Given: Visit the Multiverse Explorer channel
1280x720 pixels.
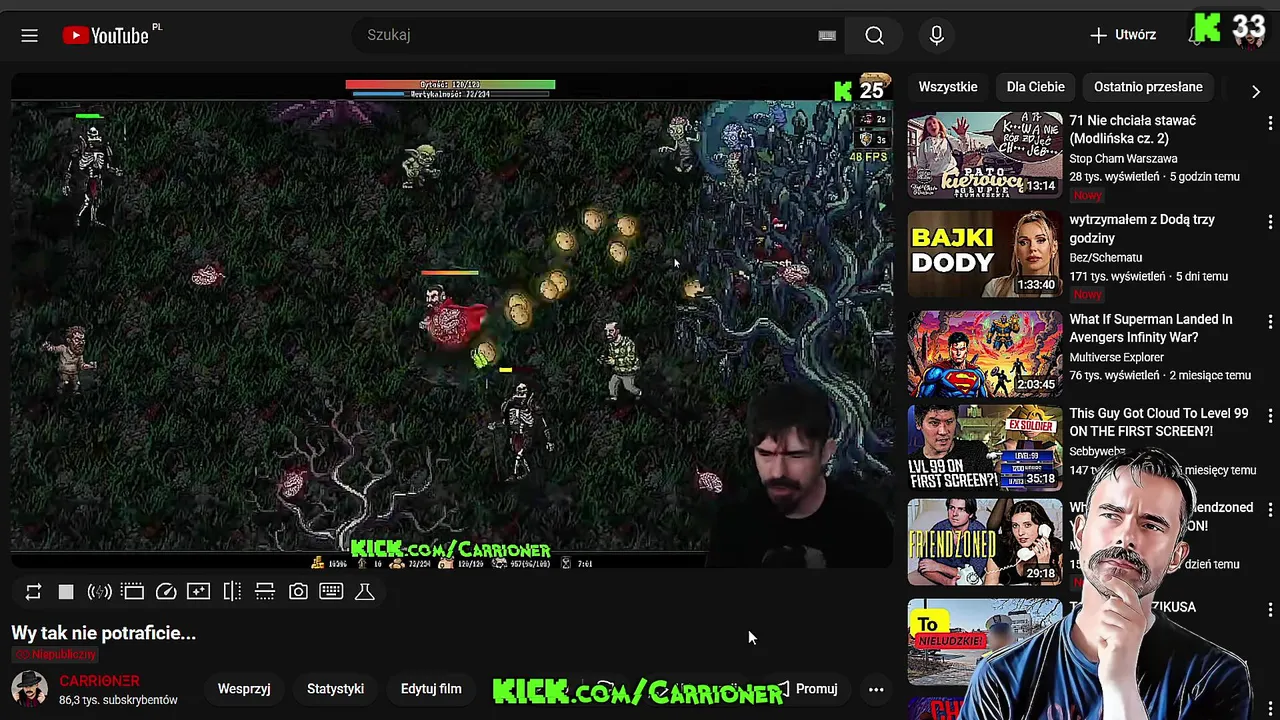Looking at the screenshot, I should pyautogui.click(x=1116, y=357).
